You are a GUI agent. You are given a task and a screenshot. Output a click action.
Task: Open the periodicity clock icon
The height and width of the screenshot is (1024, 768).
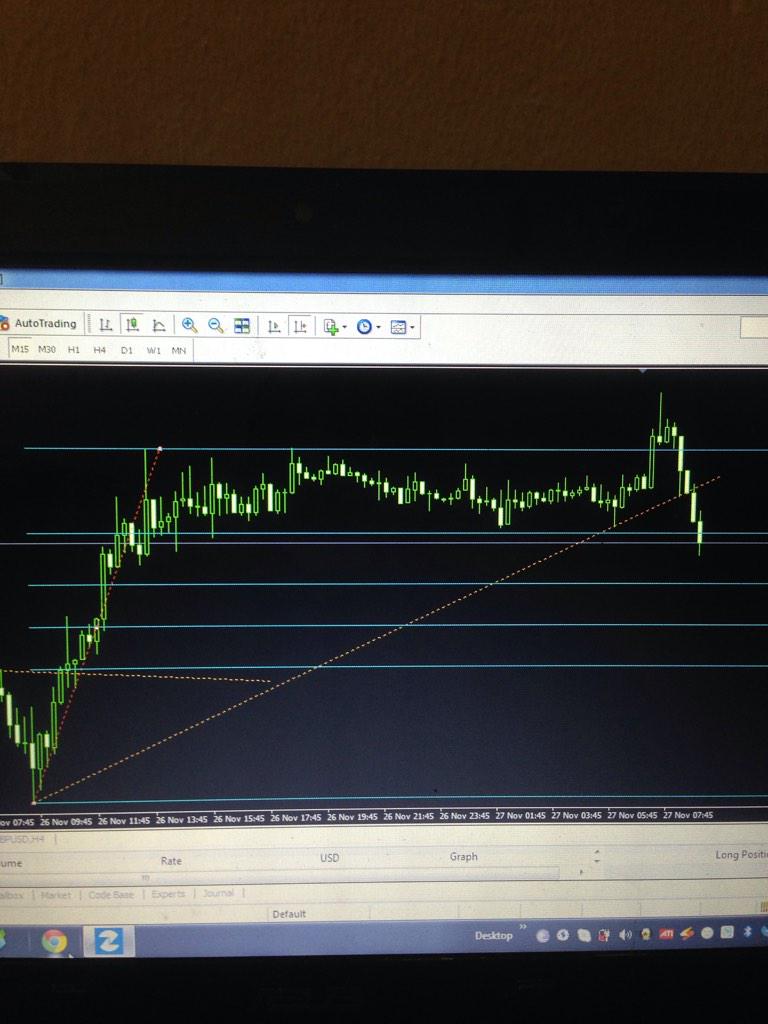pos(364,327)
